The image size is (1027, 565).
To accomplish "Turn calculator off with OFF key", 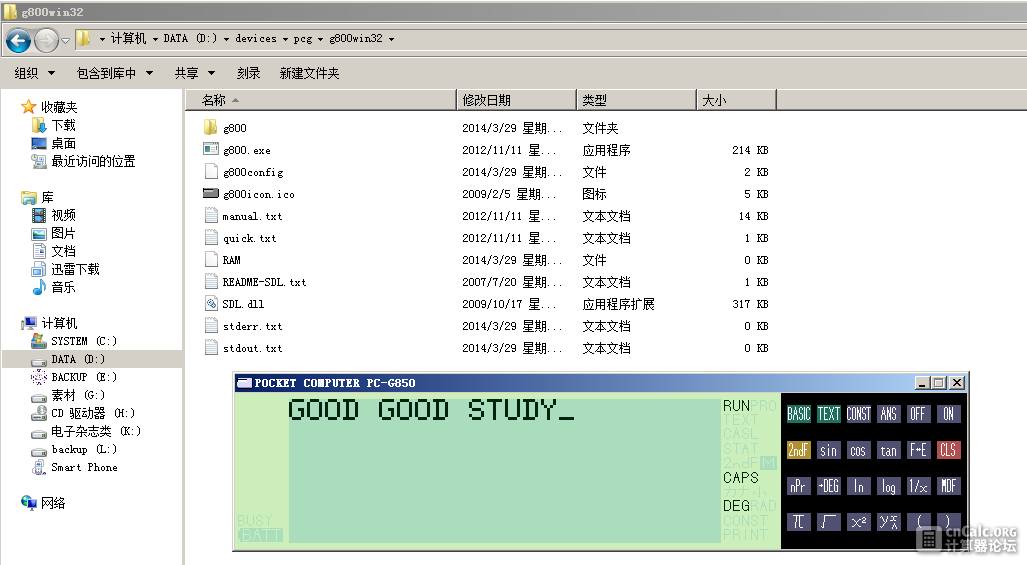I will point(918,414).
